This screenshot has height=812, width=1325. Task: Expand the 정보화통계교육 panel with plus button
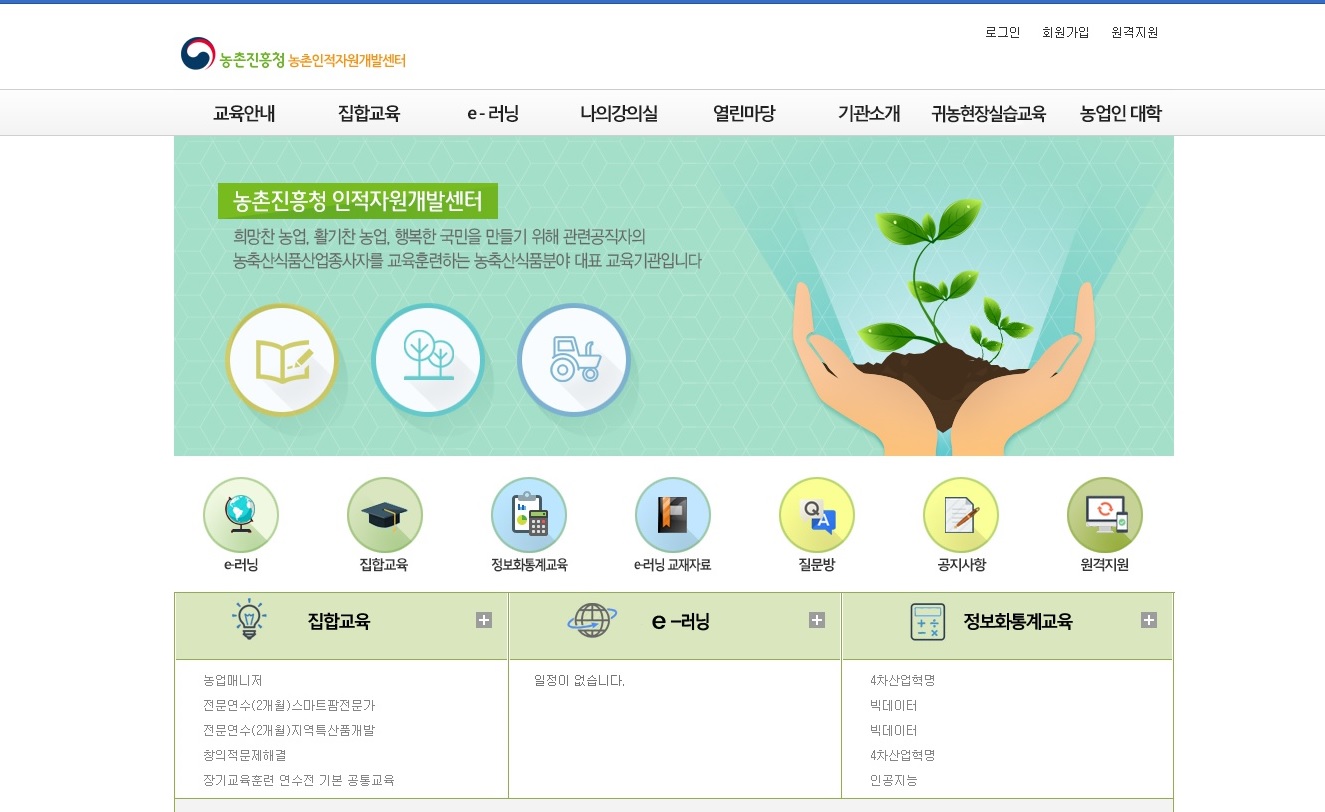pyautogui.click(x=1149, y=620)
